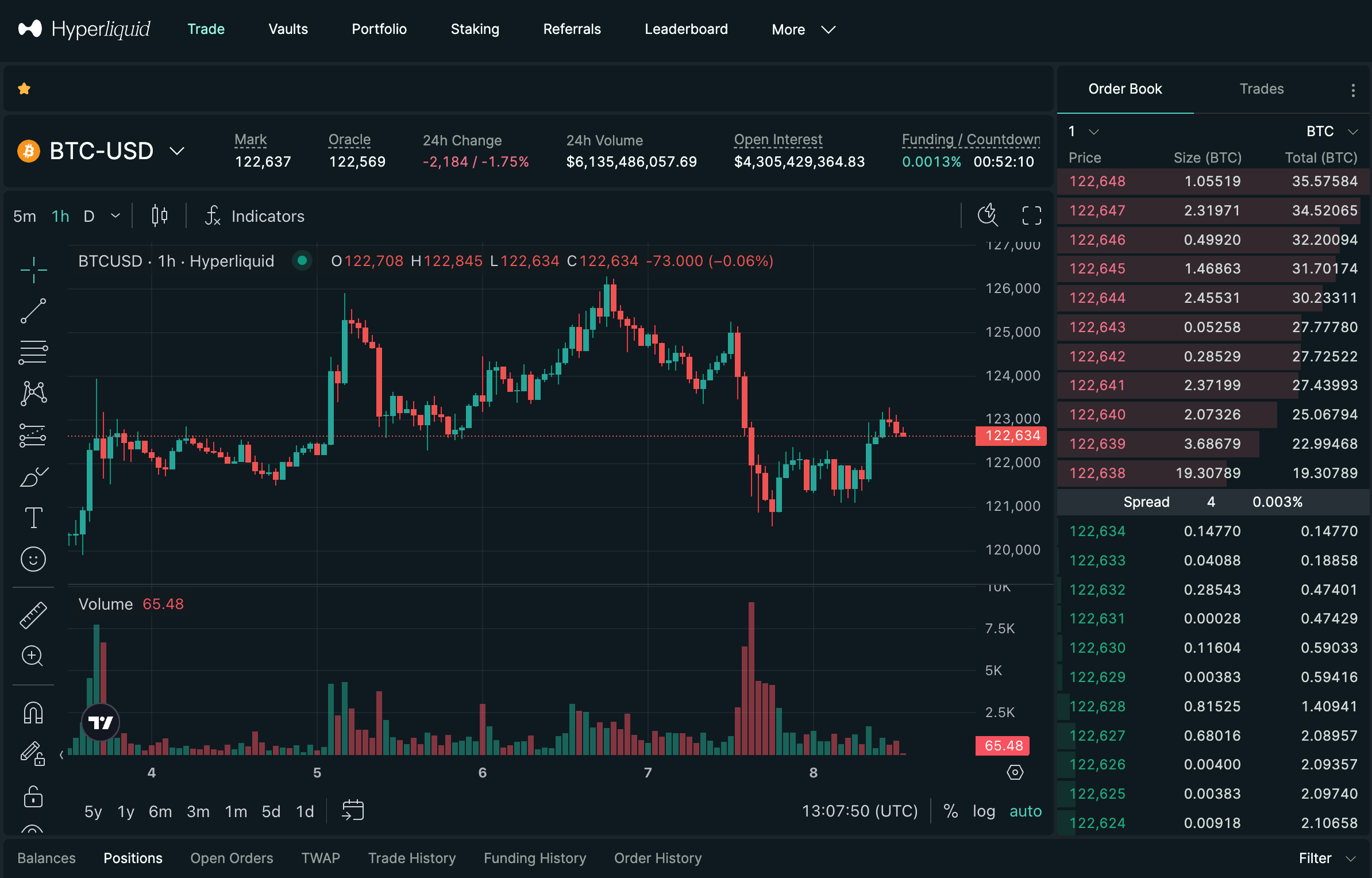Open candlestick chart style selector
Screen dimensions: 1372x878
click(x=160, y=216)
